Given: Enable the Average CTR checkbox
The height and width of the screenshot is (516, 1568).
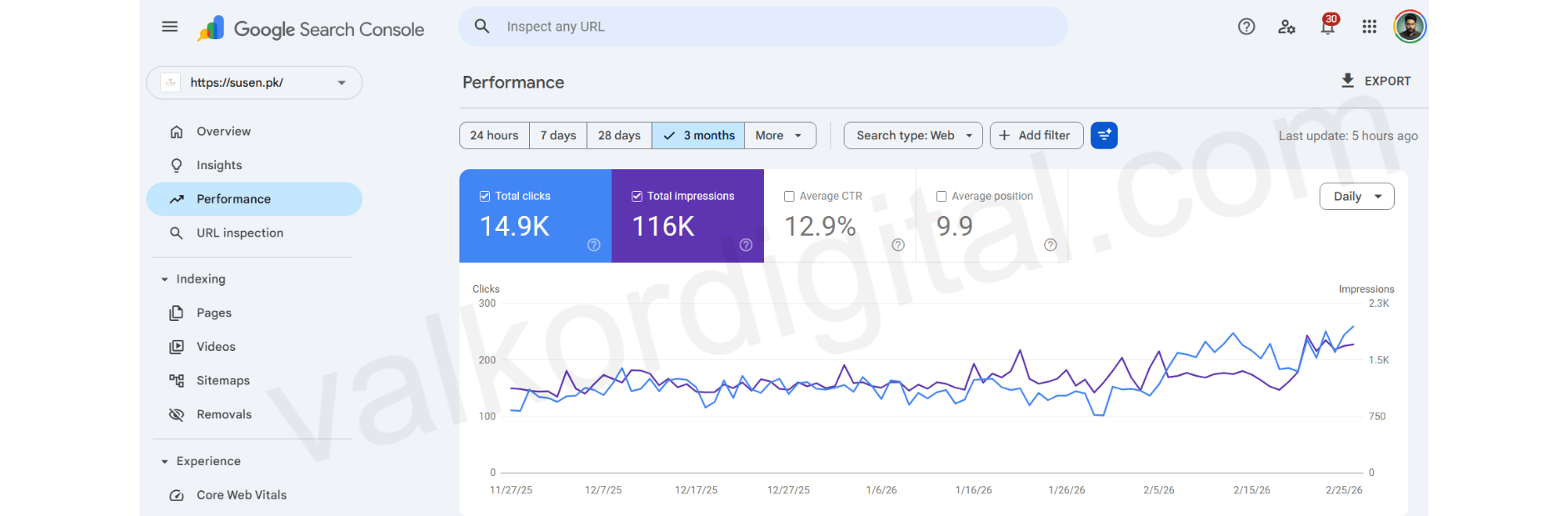Looking at the screenshot, I should click(789, 197).
